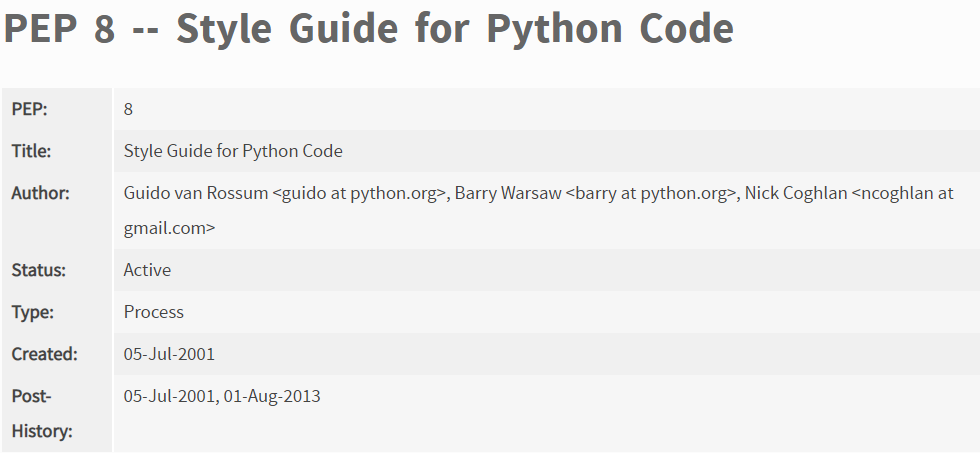This screenshot has height=453, width=980.
Task: Click the 'Author:' row label
Action: pyautogui.click(x=41, y=192)
